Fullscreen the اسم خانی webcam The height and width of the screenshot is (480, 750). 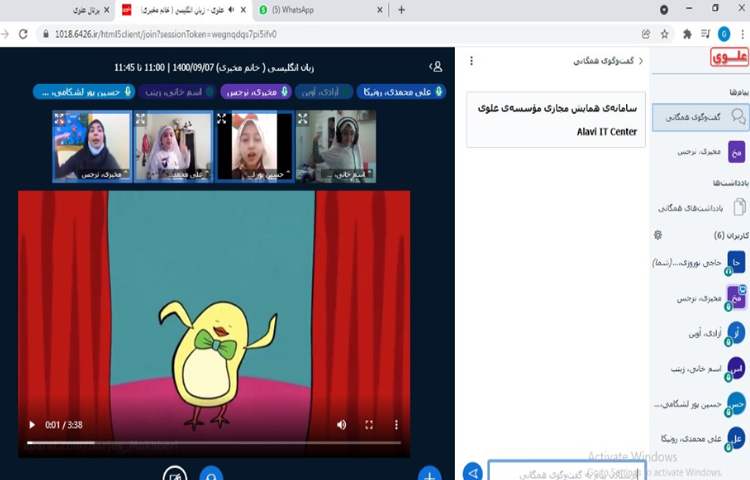pos(303,119)
